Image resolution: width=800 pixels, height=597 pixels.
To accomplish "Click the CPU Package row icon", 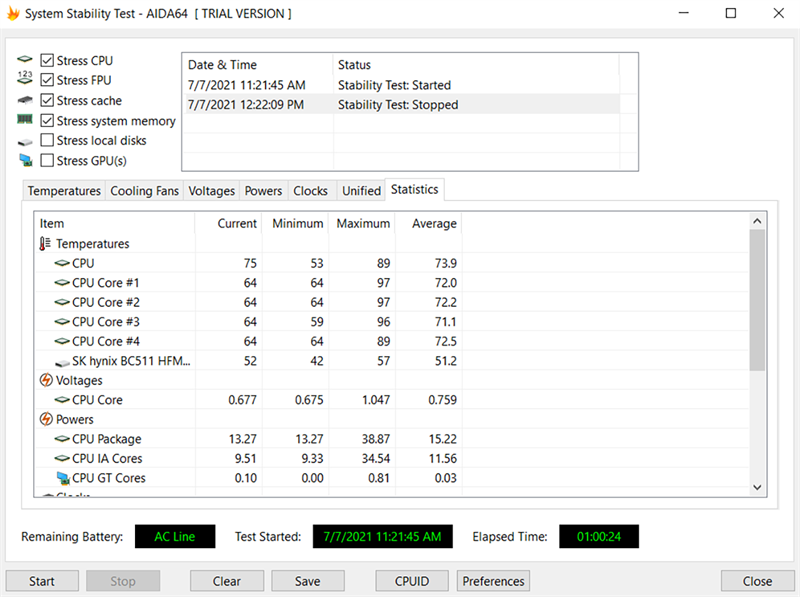I will point(62,439).
